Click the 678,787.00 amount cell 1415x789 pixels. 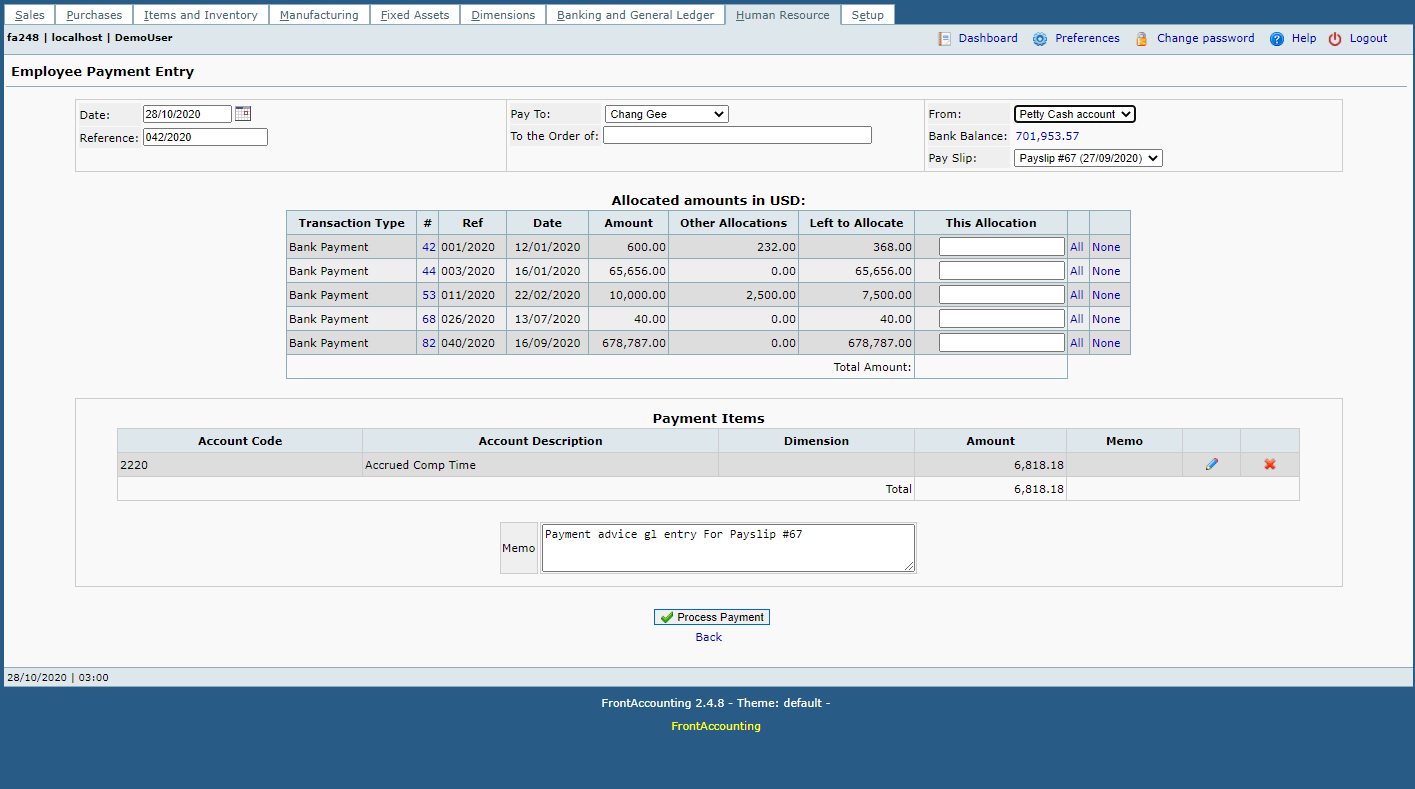[627, 343]
